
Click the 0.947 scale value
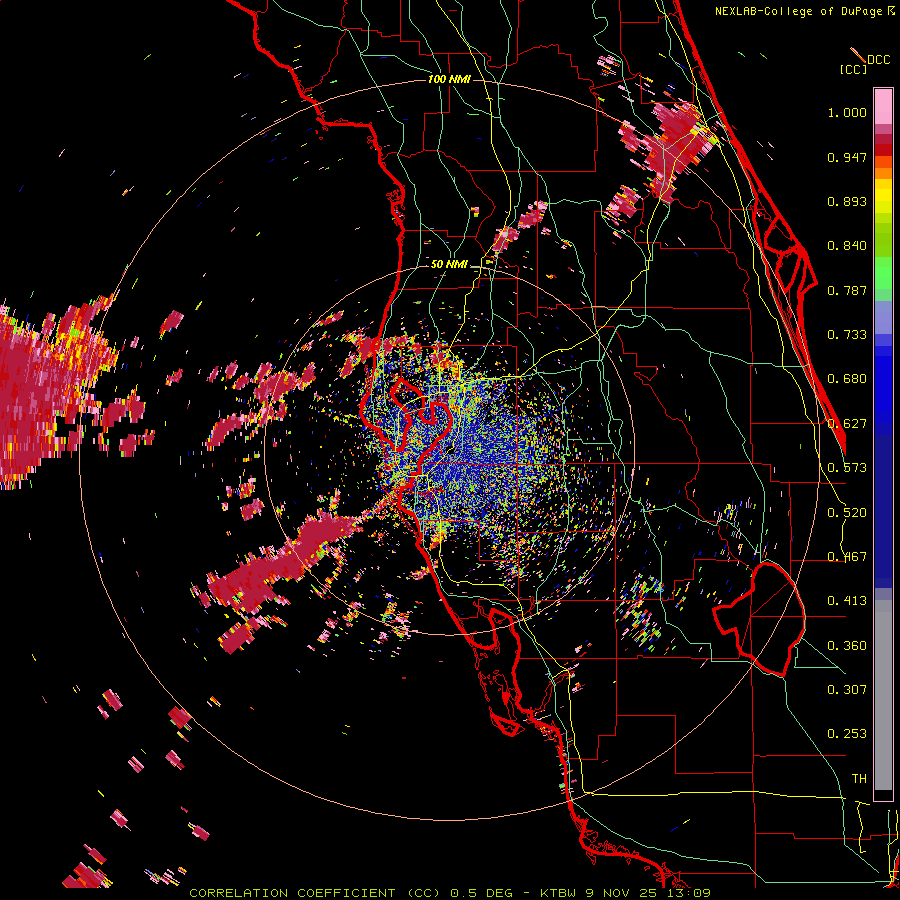point(847,157)
